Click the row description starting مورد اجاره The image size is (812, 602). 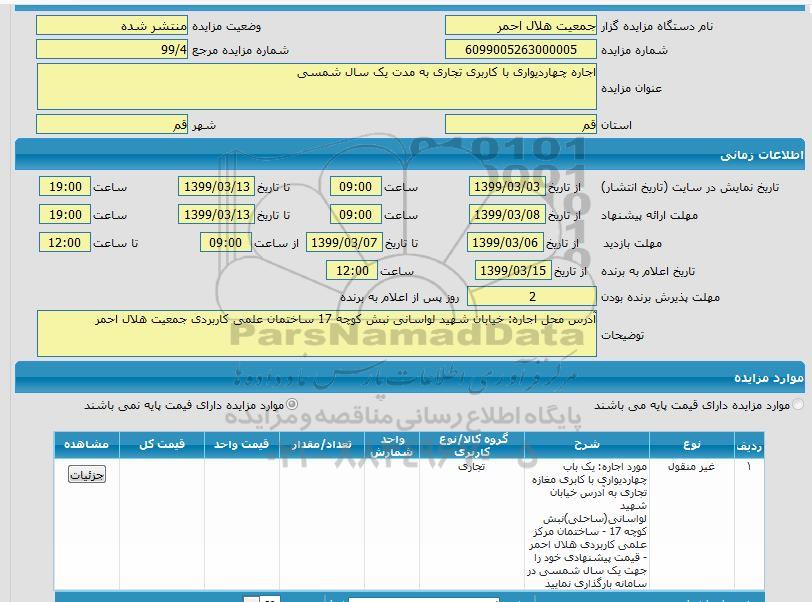tap(588, 525)
